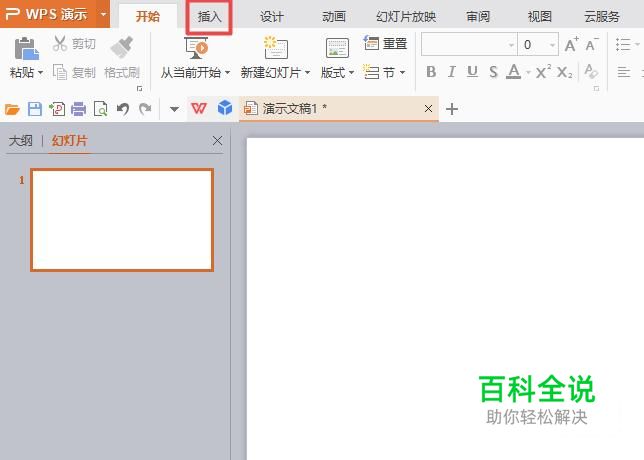This screenshot has width=644, height=460.
Task: Open the 幻灯片放映 tab
Action: (406, 16)
